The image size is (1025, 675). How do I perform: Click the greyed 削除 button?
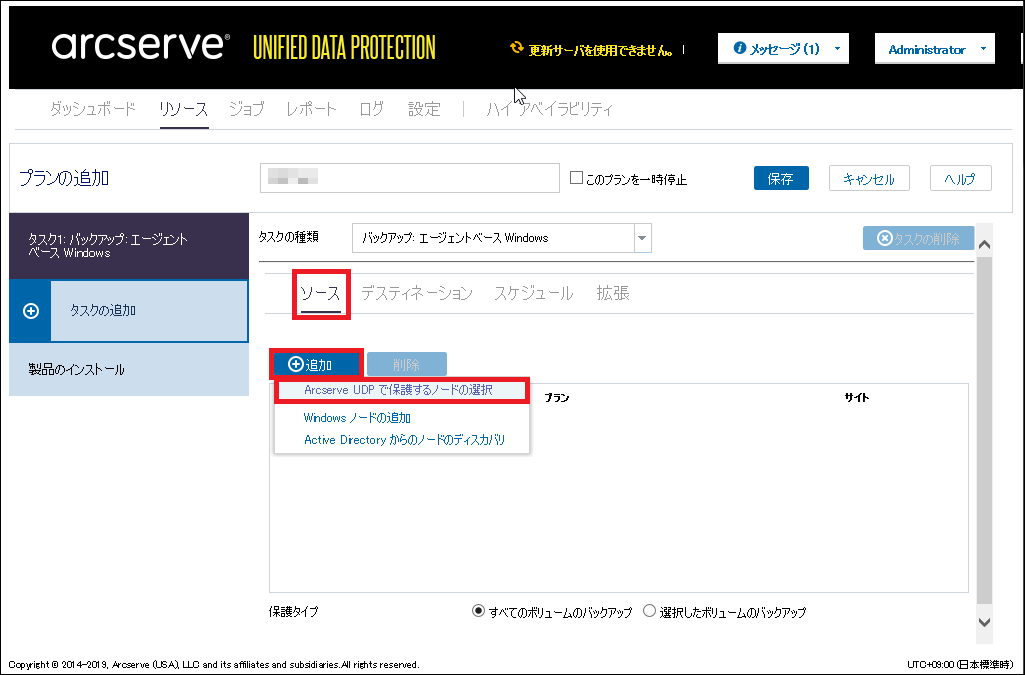coord(407,365)
